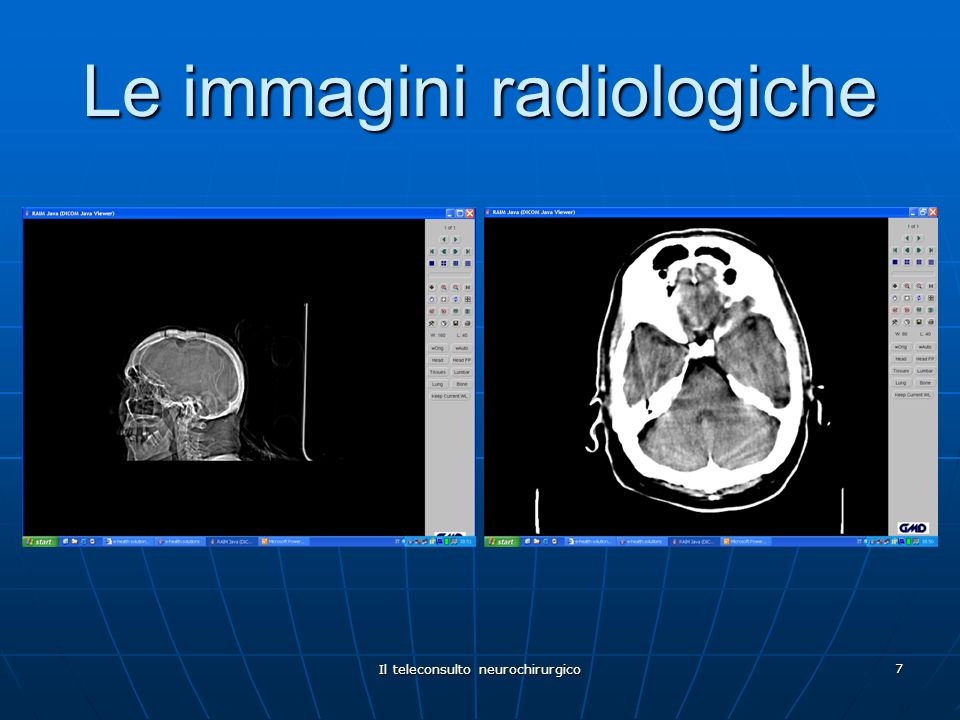960x720 pixels.
Task: Play backward in right viewer panel
Action: [x=907, y=250]
